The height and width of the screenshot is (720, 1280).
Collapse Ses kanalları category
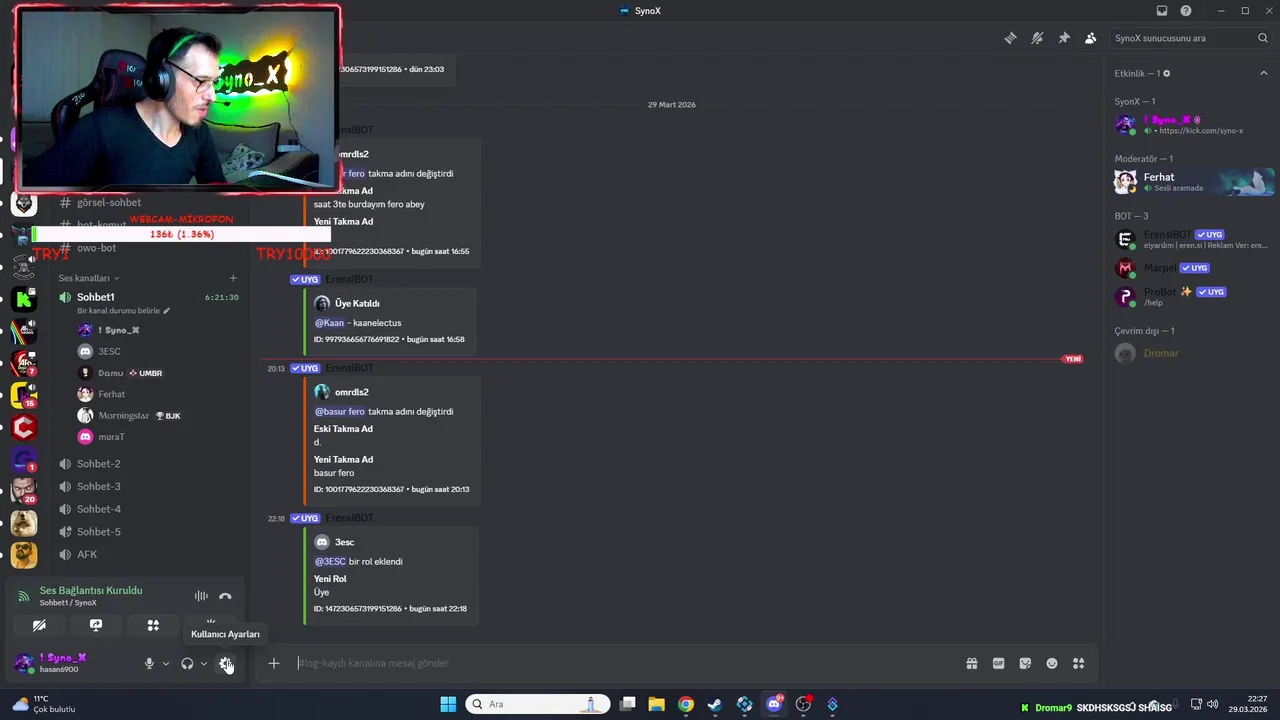pos(89,278)
